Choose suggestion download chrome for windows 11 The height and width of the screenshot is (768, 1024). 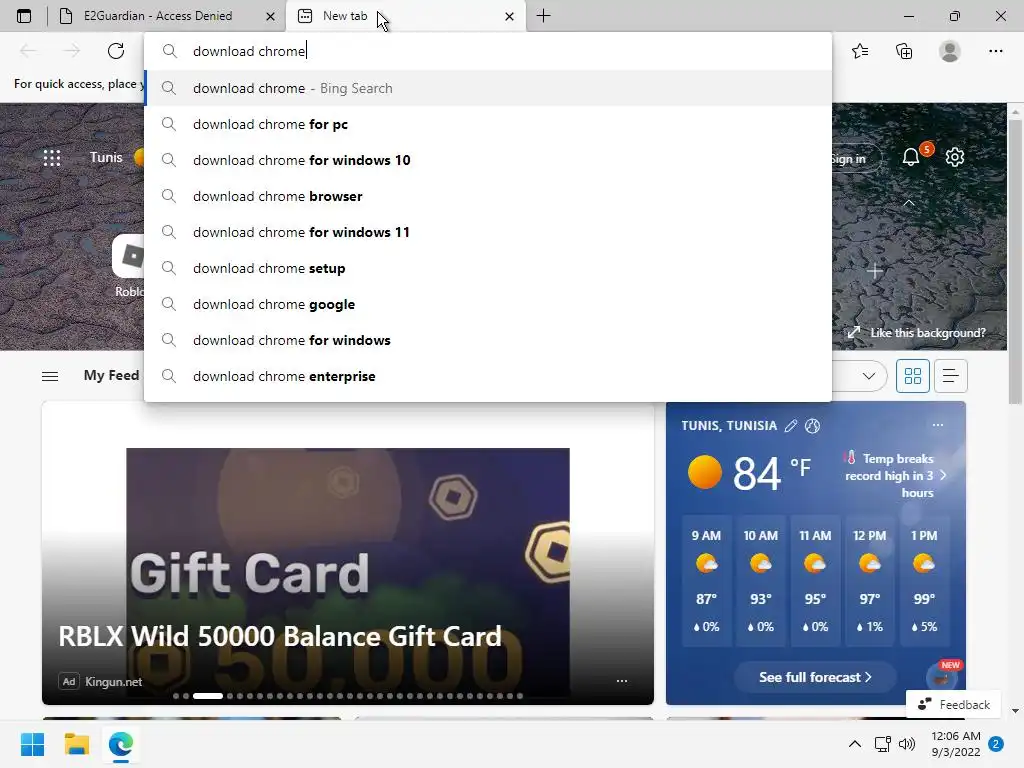coord(488,232)
